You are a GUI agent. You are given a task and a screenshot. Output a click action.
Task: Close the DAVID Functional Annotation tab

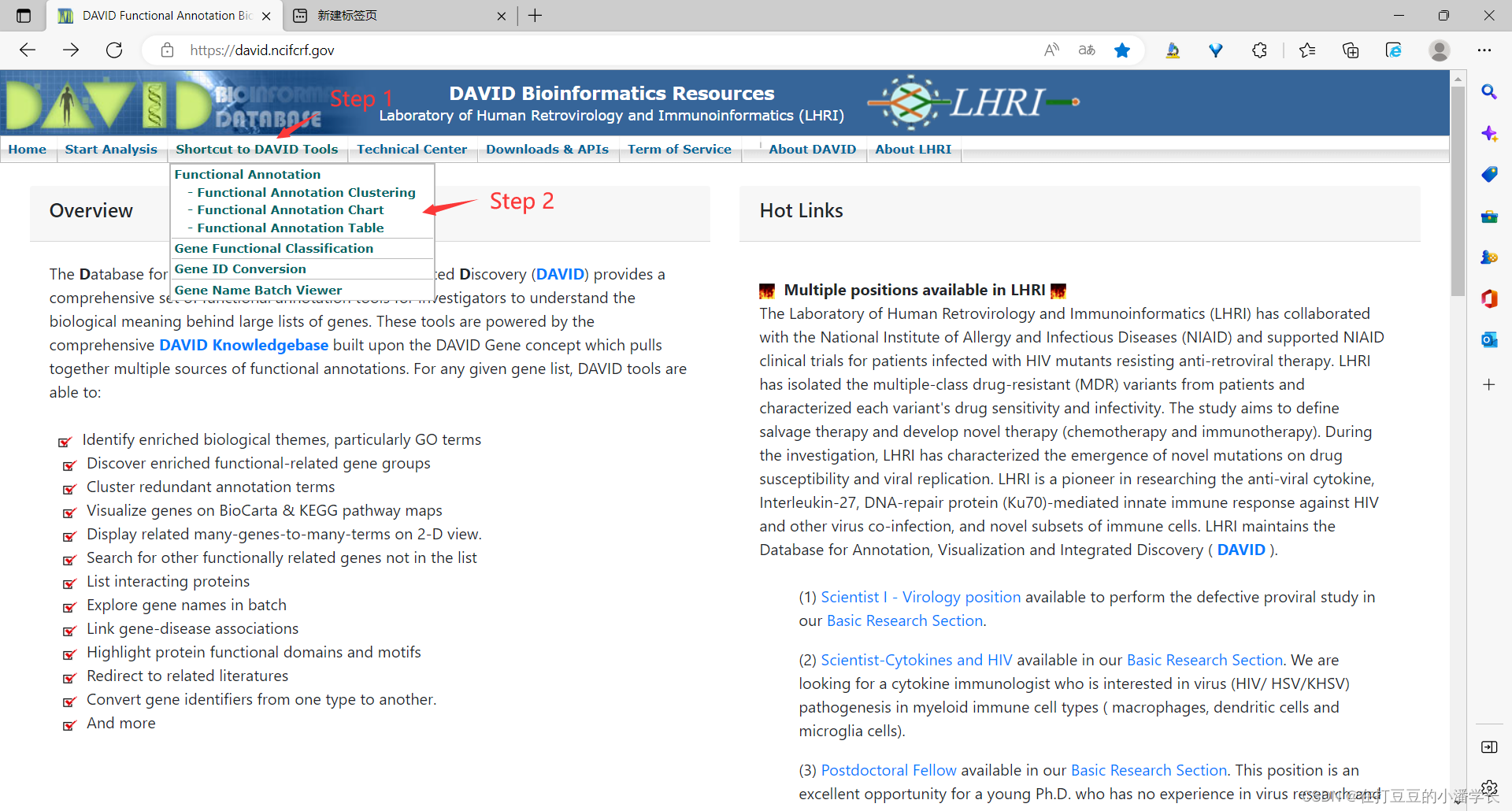pyautogui.click(x=266, y=16)
